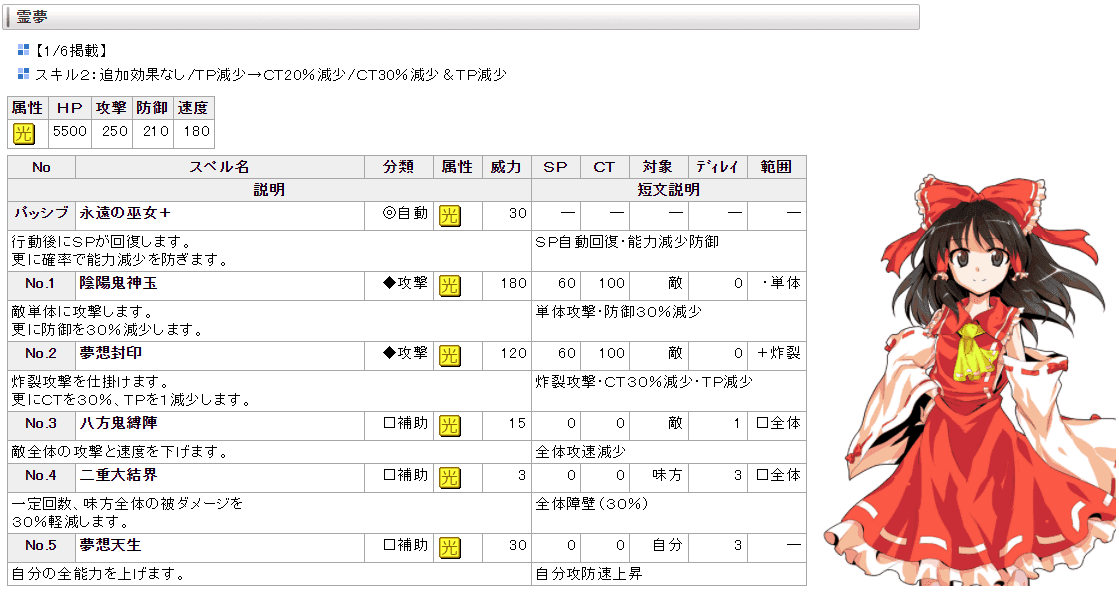
Task: Click the 対象 column header
Action: tap(657, 167)
